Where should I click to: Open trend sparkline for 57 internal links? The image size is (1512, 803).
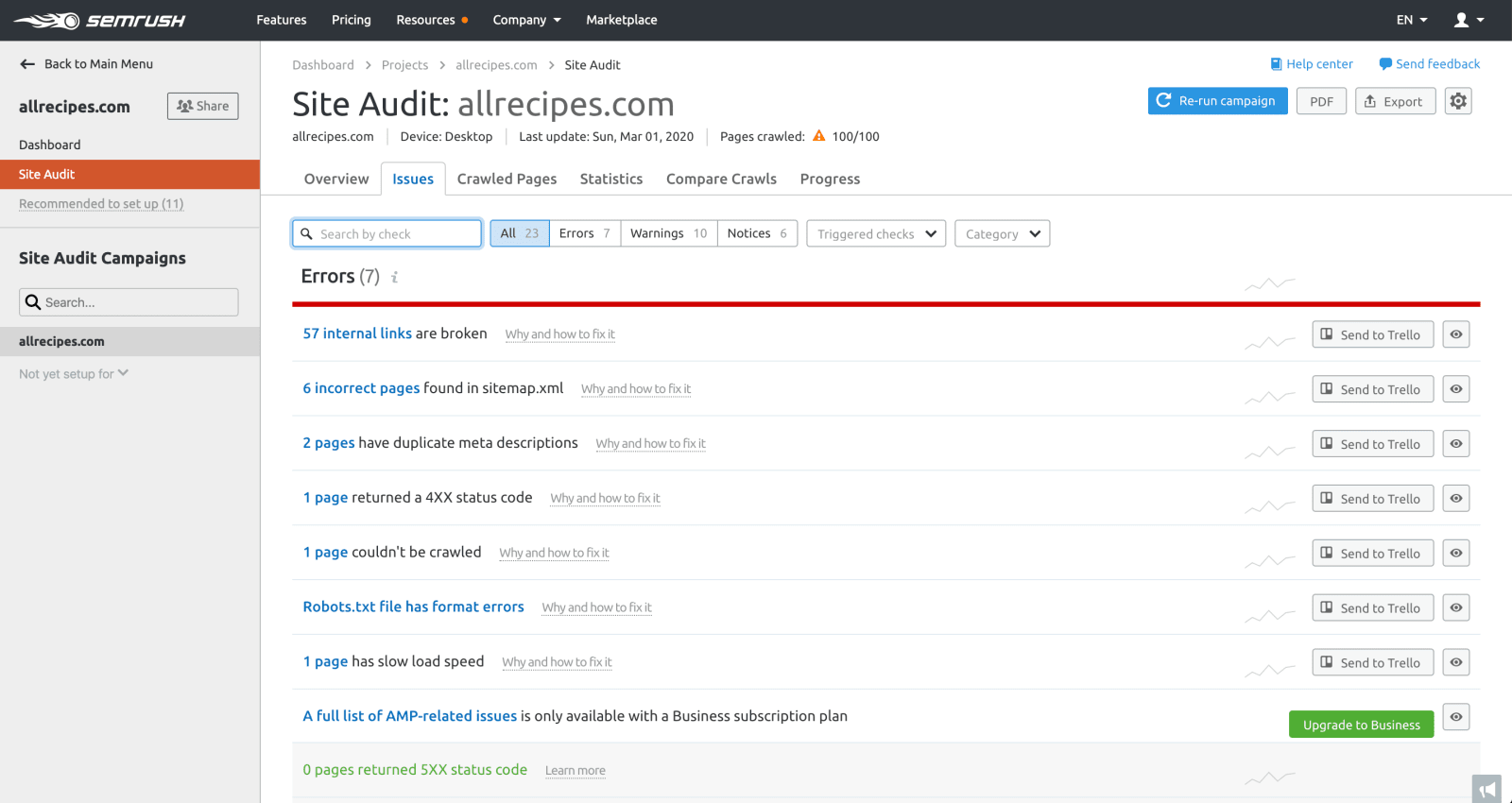click(x=1270, y=342)
